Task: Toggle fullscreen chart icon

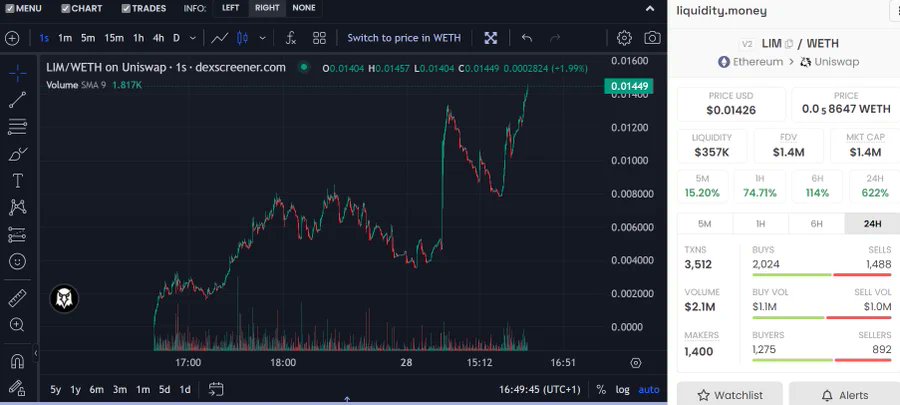Action: pos(490,38)
